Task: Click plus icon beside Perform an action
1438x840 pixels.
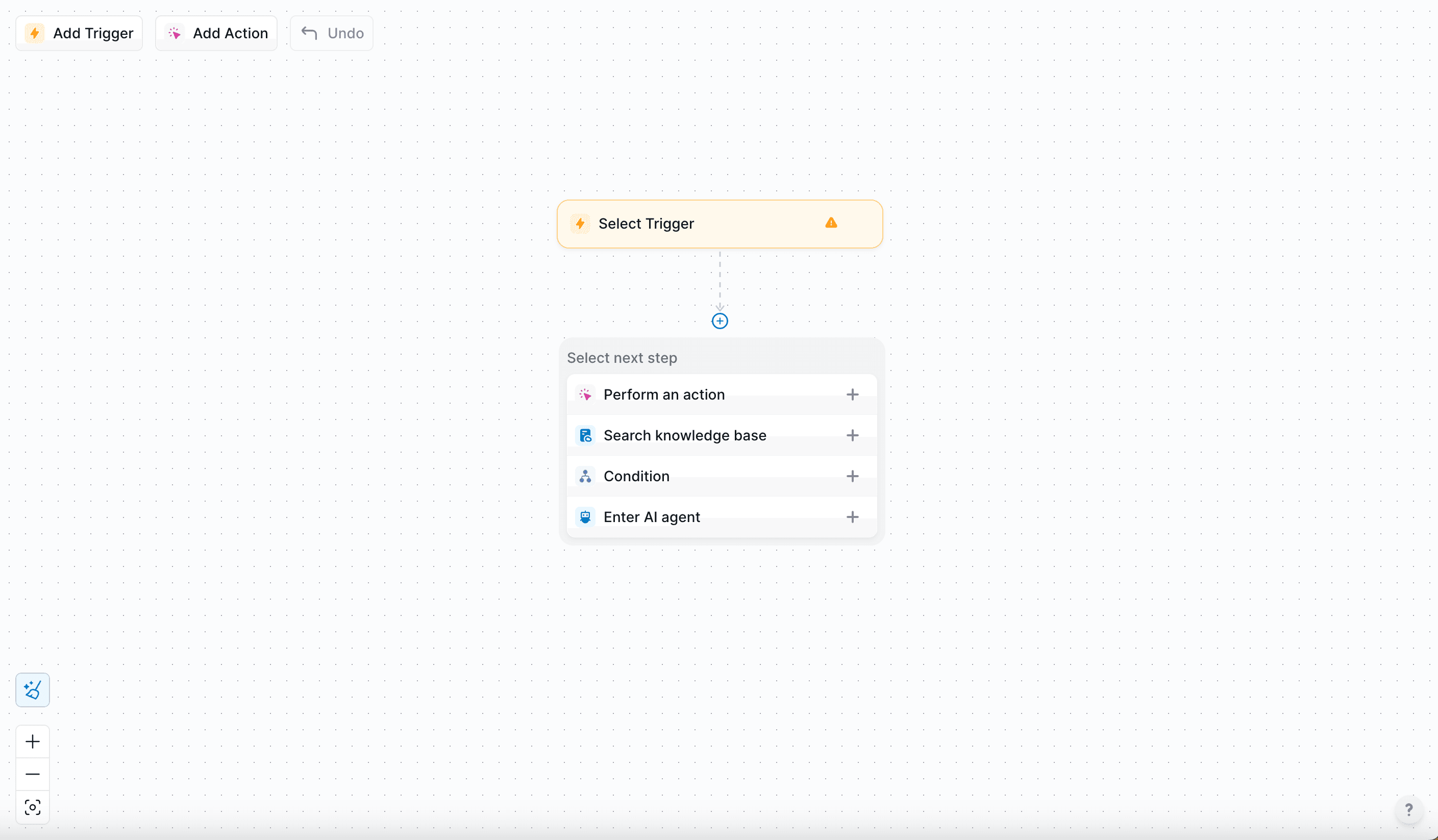Action: click(x=852, y=394)
